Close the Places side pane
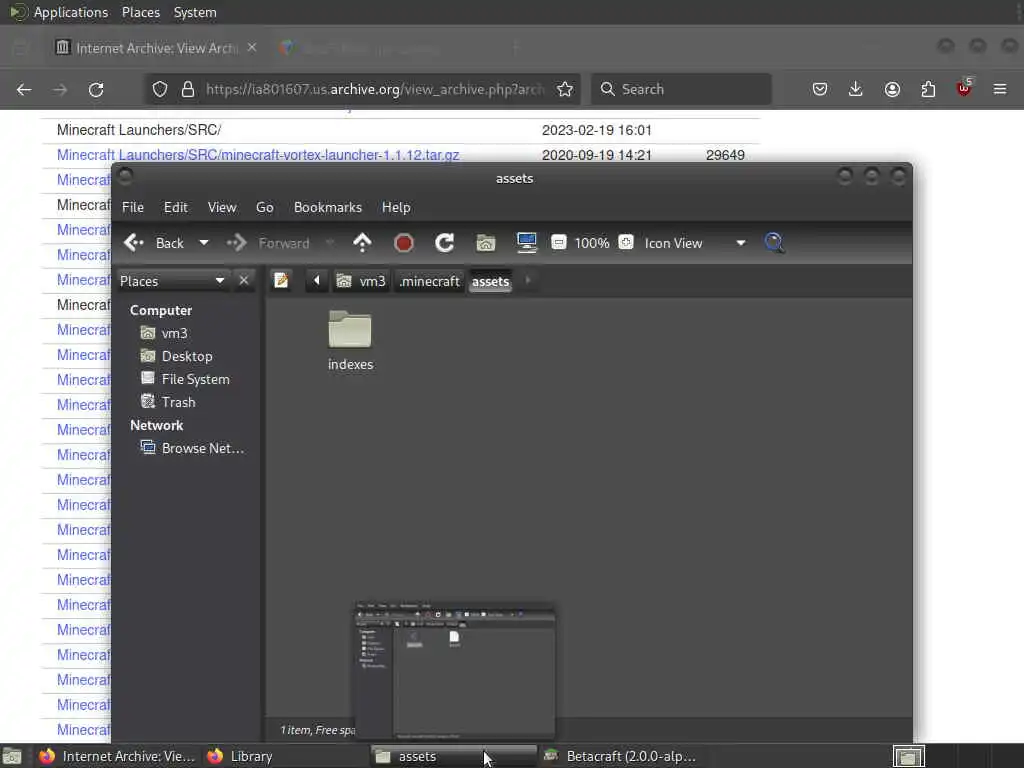The height and width of the screenshot is (768, 1024). tap(244, 280)
